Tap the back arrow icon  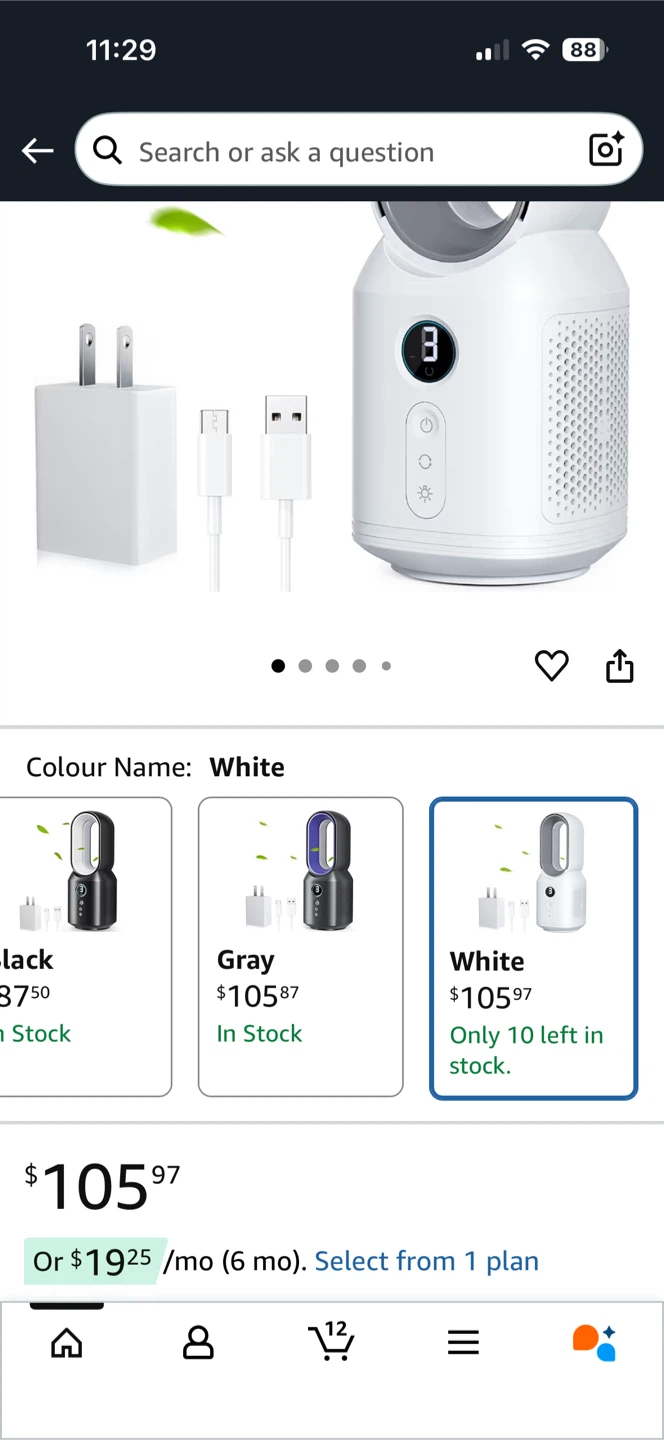pyautogui.click(x=38, y=151)
